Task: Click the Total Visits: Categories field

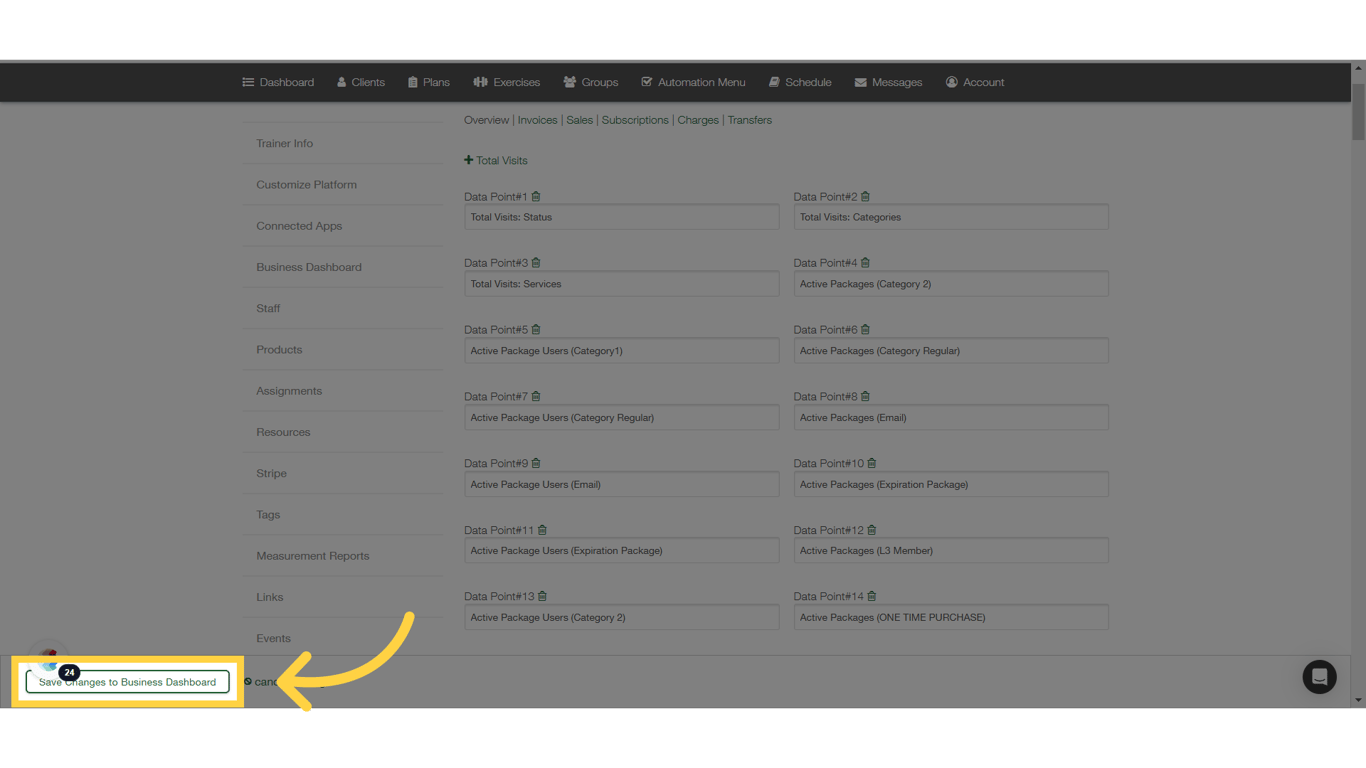Action: point(951,217)
